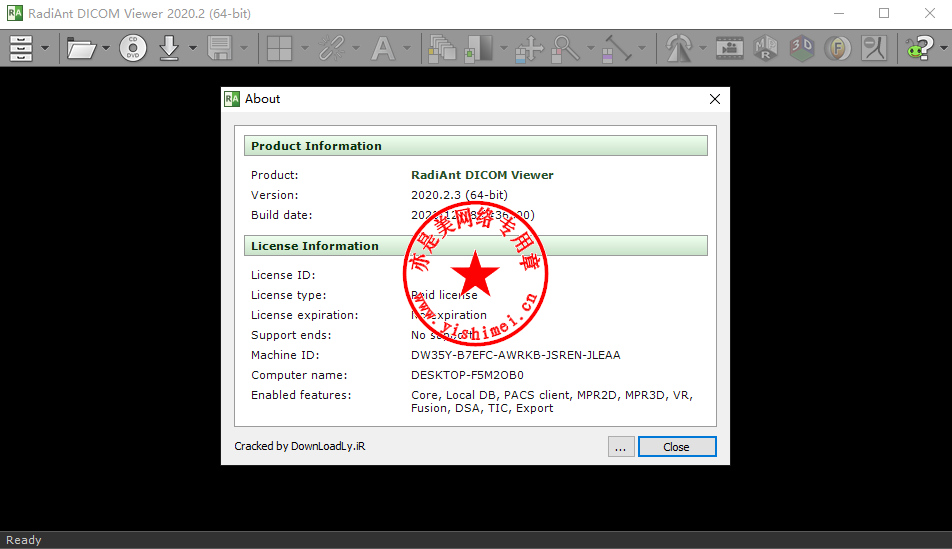952x549 pixels.
Task: Open the local database drawer icon
Action: (21, 48)
